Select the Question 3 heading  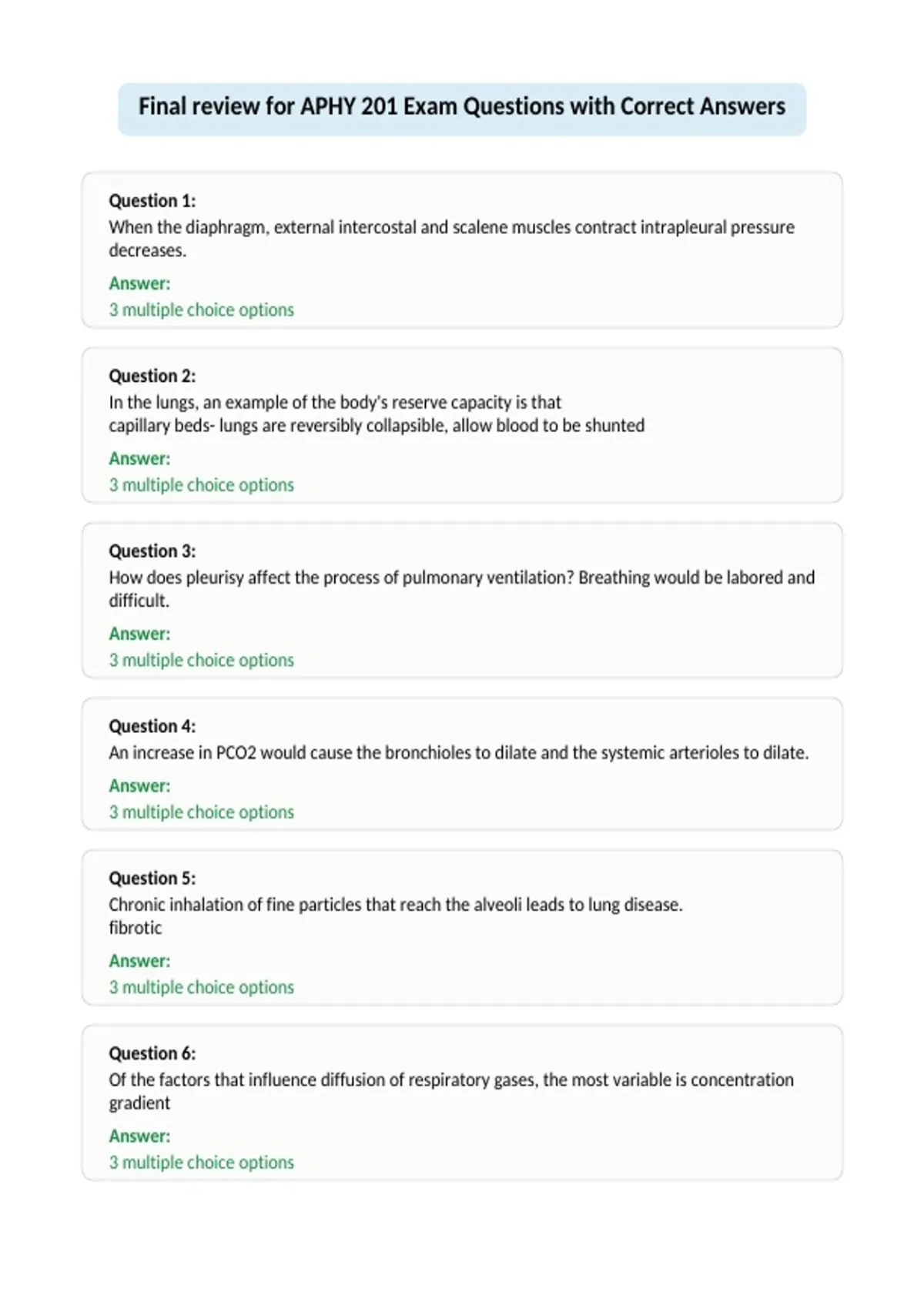click(x=152, y=551)
